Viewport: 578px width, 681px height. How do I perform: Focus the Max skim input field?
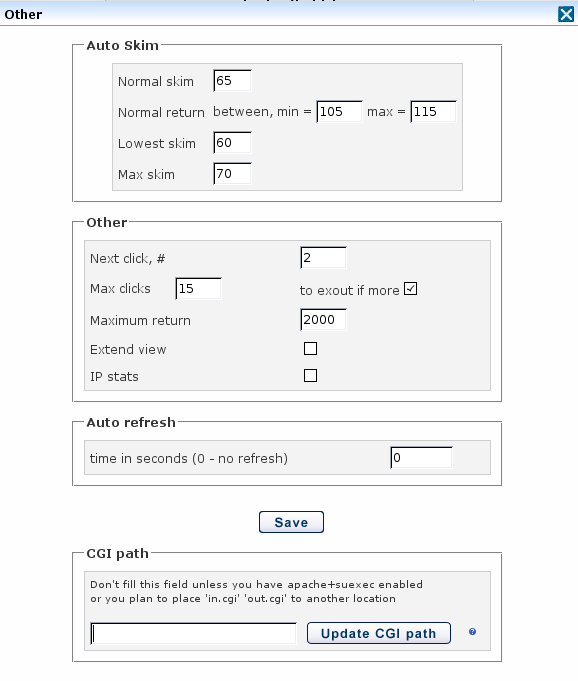coord(232,174)
